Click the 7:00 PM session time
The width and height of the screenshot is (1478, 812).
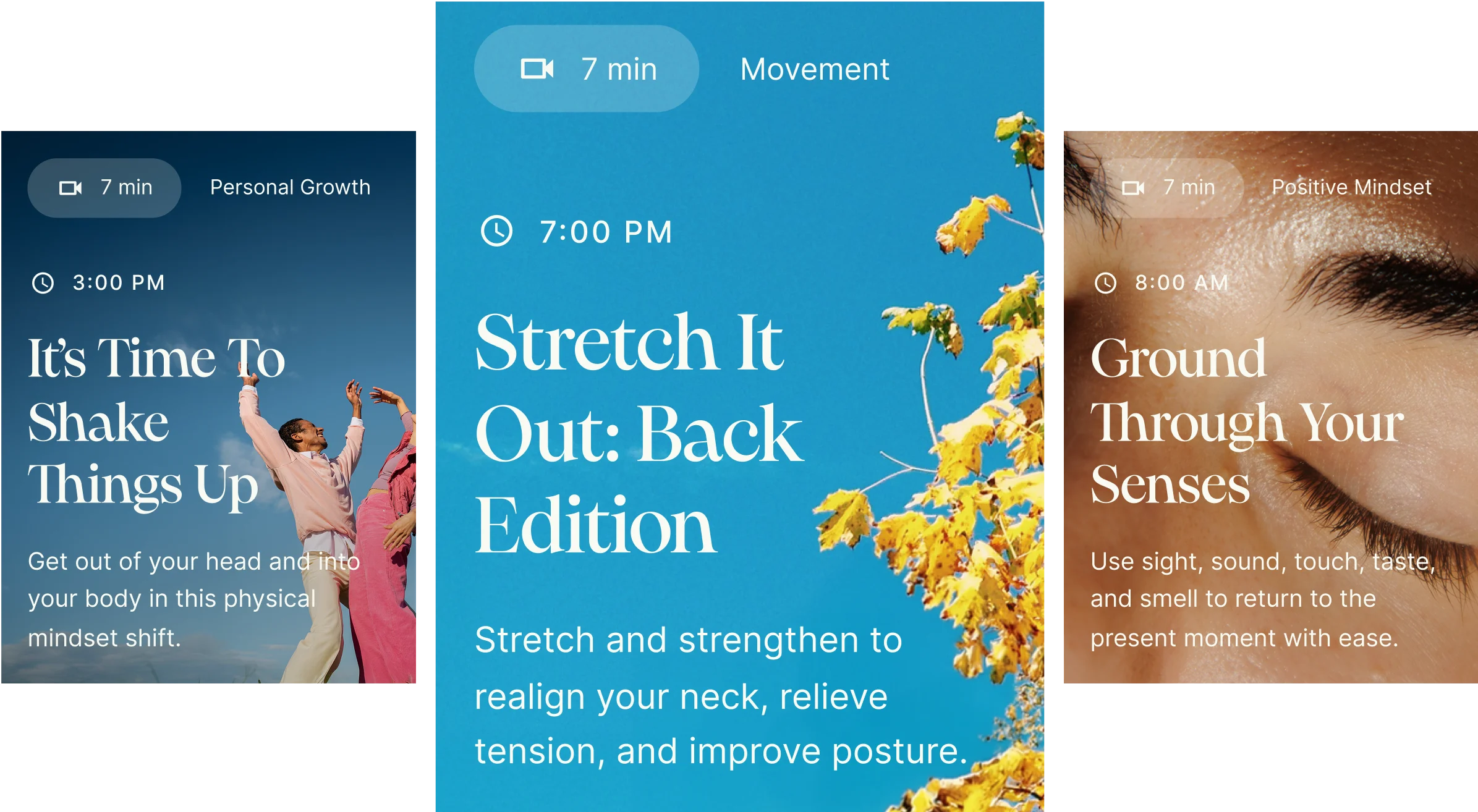tap(606, 232)
